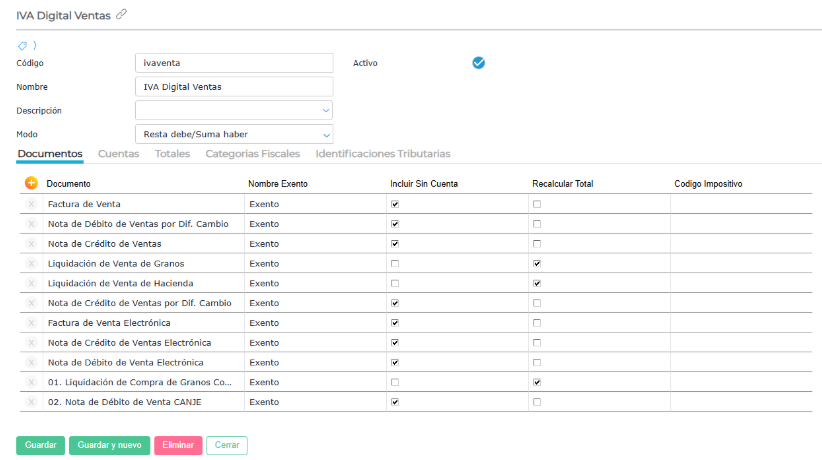Remove the 02. Nota de Débito CANJE row
Image resolution: width=822 pixels, height=460 pixels.
[31, 402]
